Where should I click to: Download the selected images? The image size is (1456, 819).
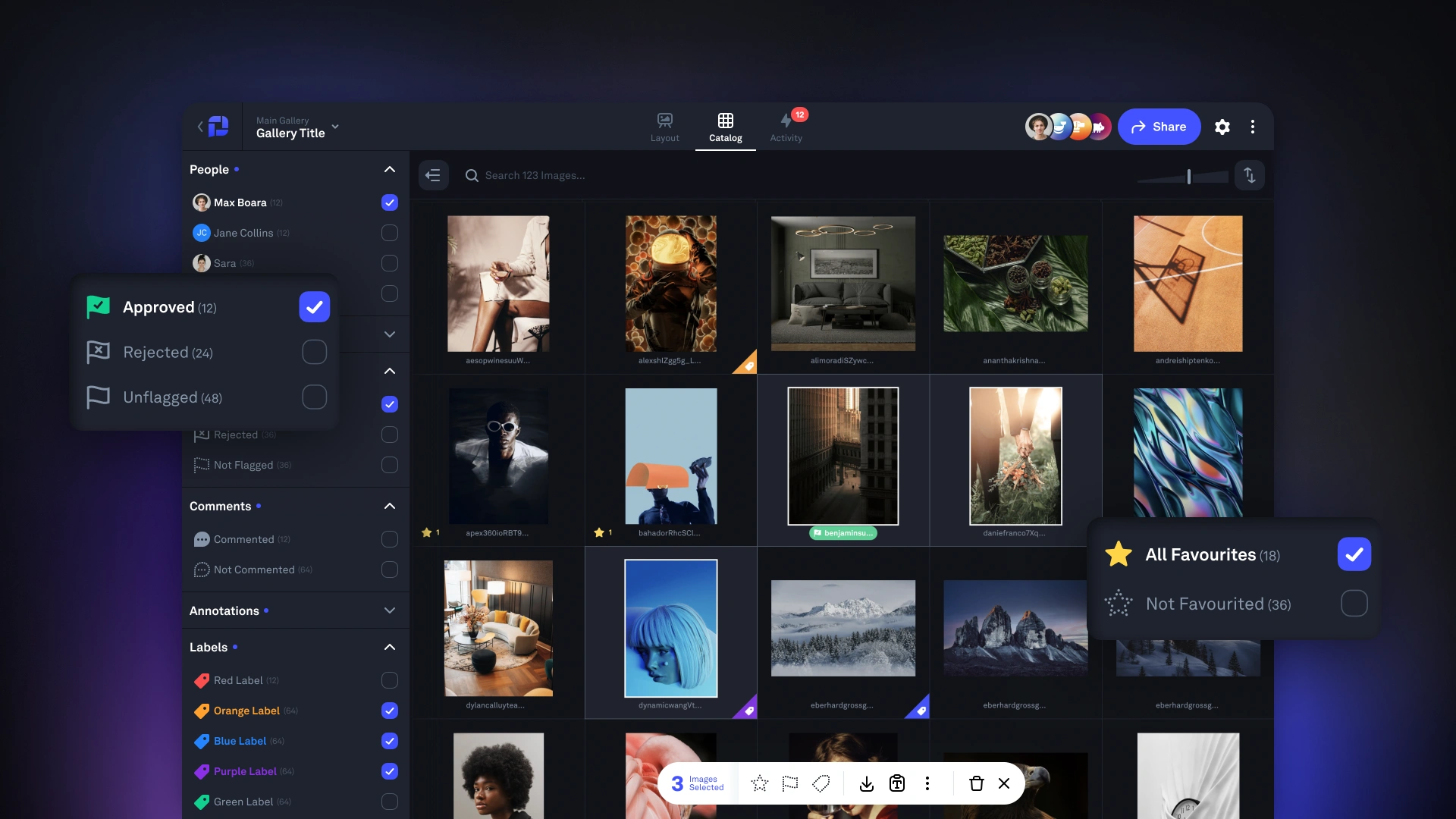coord(866,783)
